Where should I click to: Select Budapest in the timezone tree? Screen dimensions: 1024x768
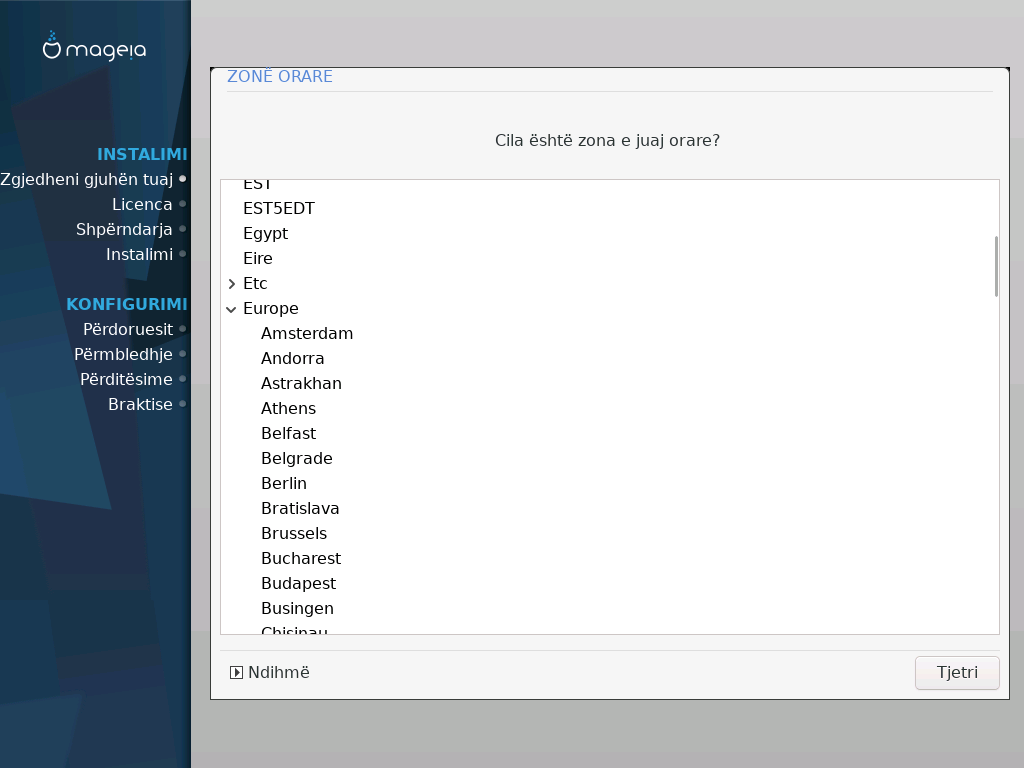[298, 584]
